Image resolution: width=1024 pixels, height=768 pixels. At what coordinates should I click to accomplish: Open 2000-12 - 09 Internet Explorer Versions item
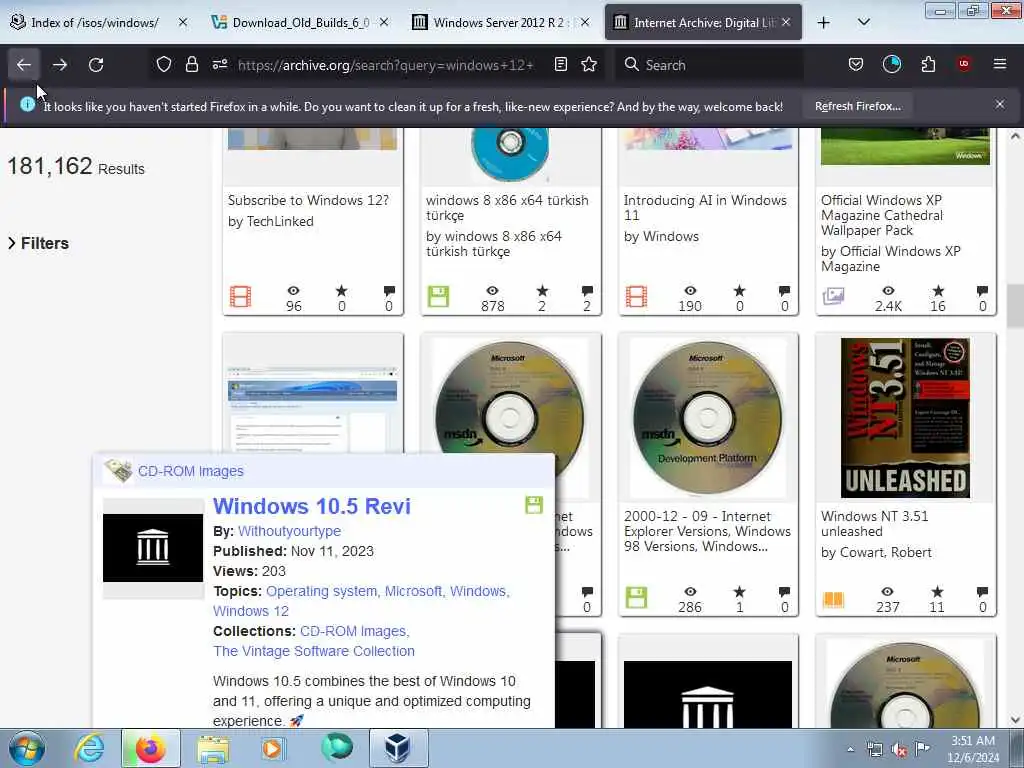(x=707, y=531)
